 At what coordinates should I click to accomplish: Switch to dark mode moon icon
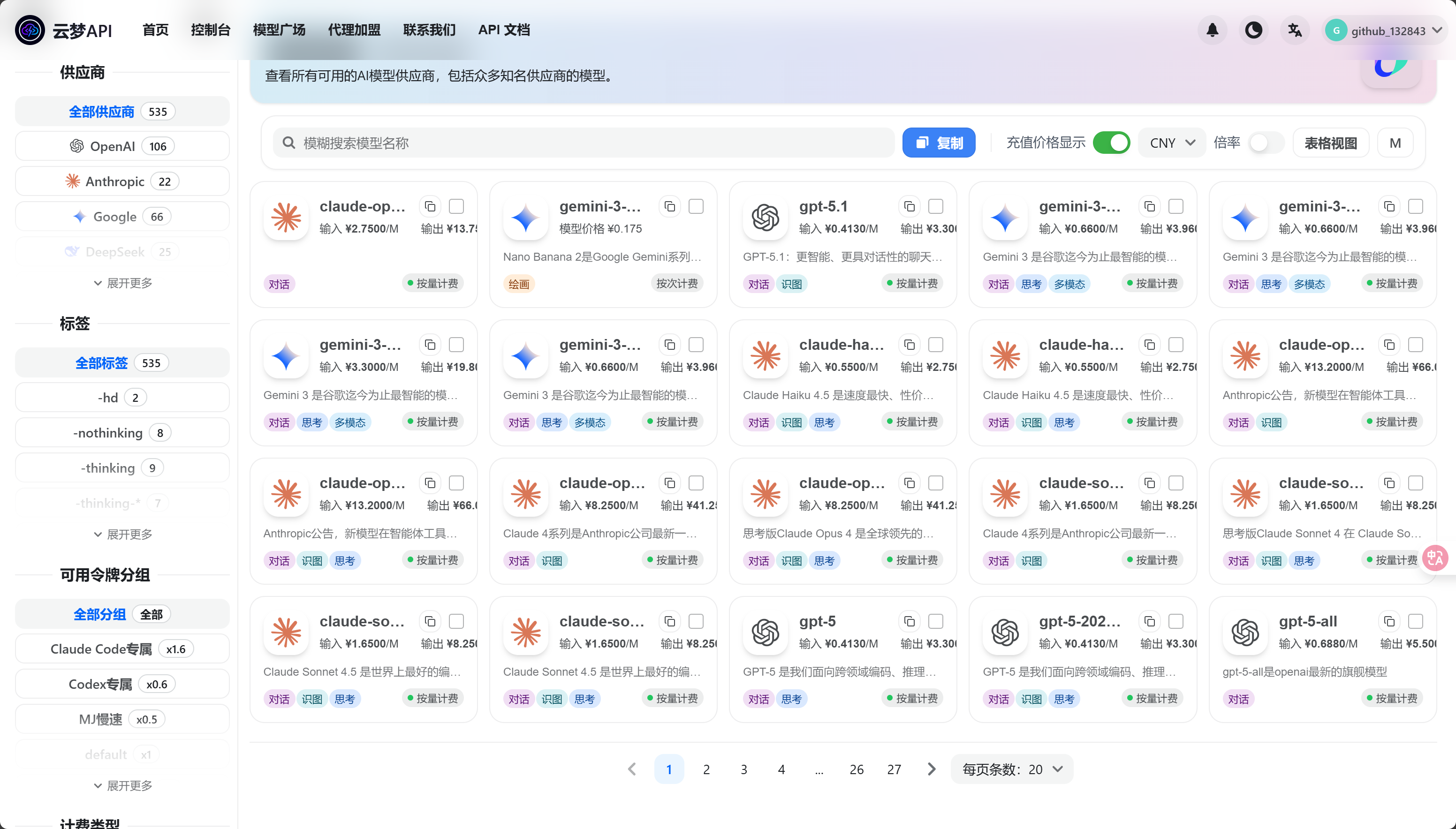coord(1253,30)
